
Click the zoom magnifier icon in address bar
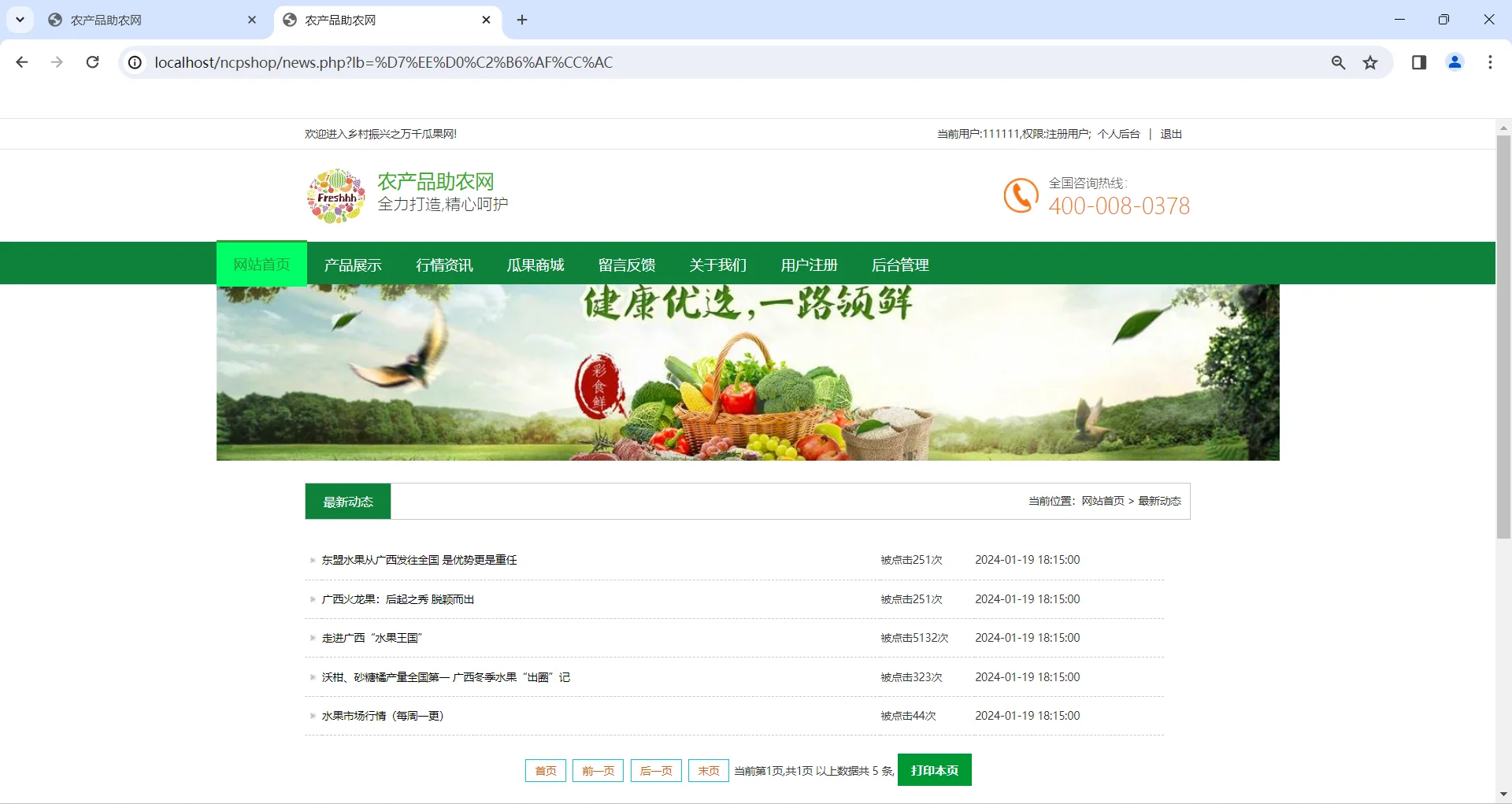click(1338, 62)
